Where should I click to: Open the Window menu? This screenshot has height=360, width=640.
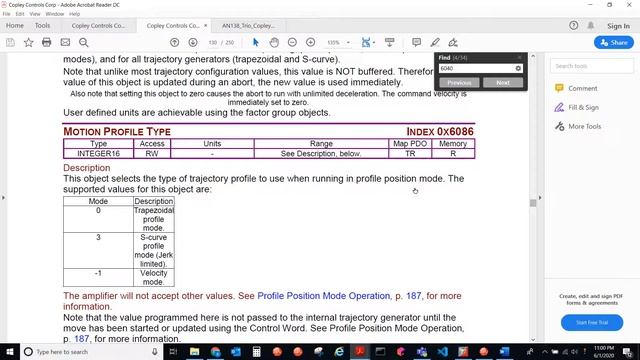(x=54, y=14)
